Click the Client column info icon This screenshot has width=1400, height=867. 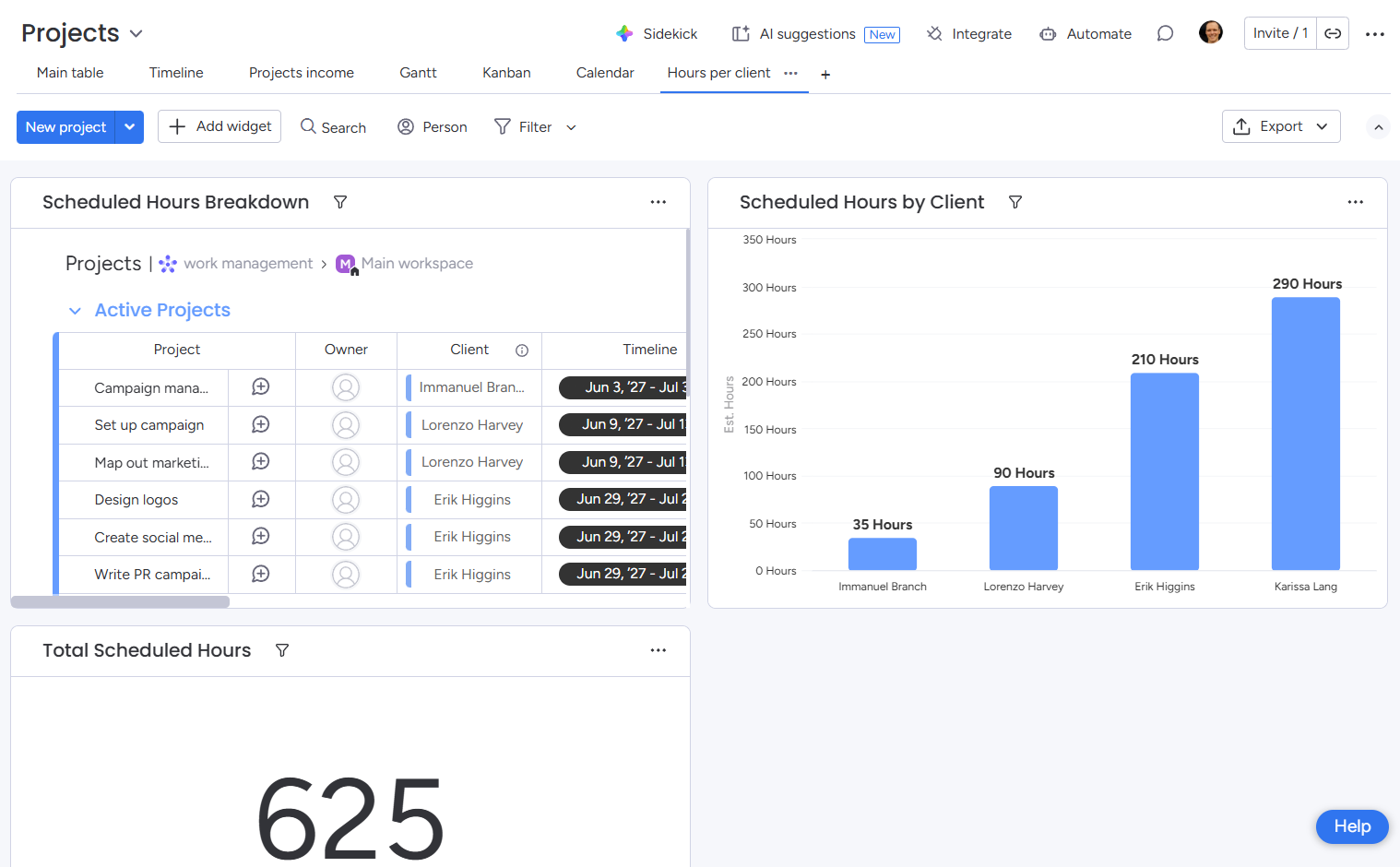click(x=522, y=350)
